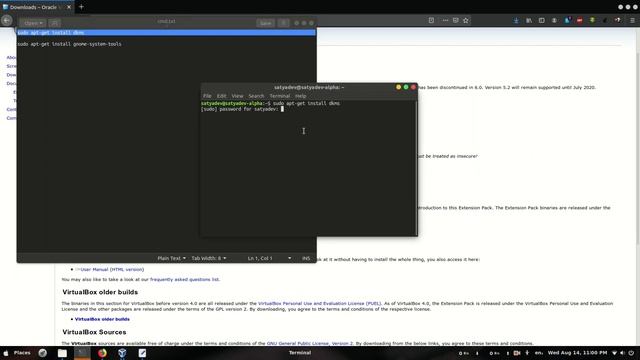Open the gedit menu button beside Save
The image size is (640, 360).
point(284,23)
